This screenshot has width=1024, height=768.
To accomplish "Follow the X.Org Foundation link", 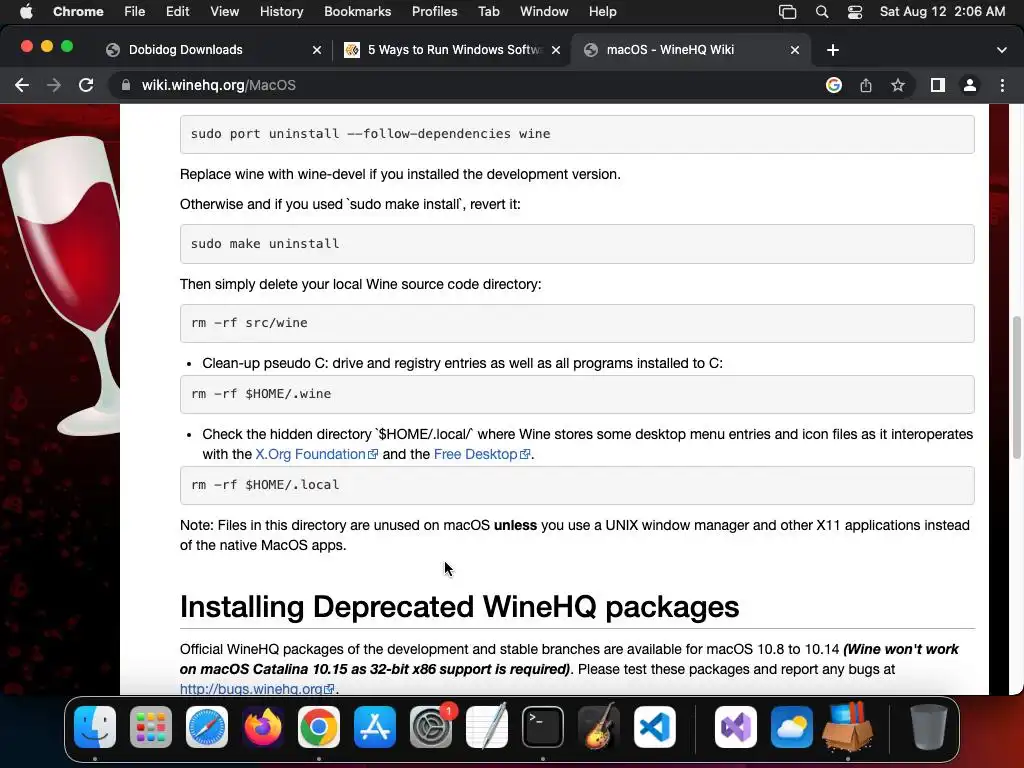I will click(316, 454).
